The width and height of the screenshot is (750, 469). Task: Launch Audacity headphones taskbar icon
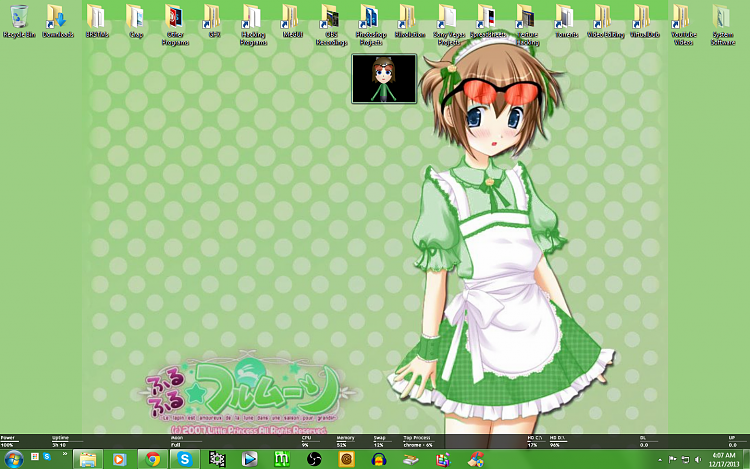click(x=379, y=459)
